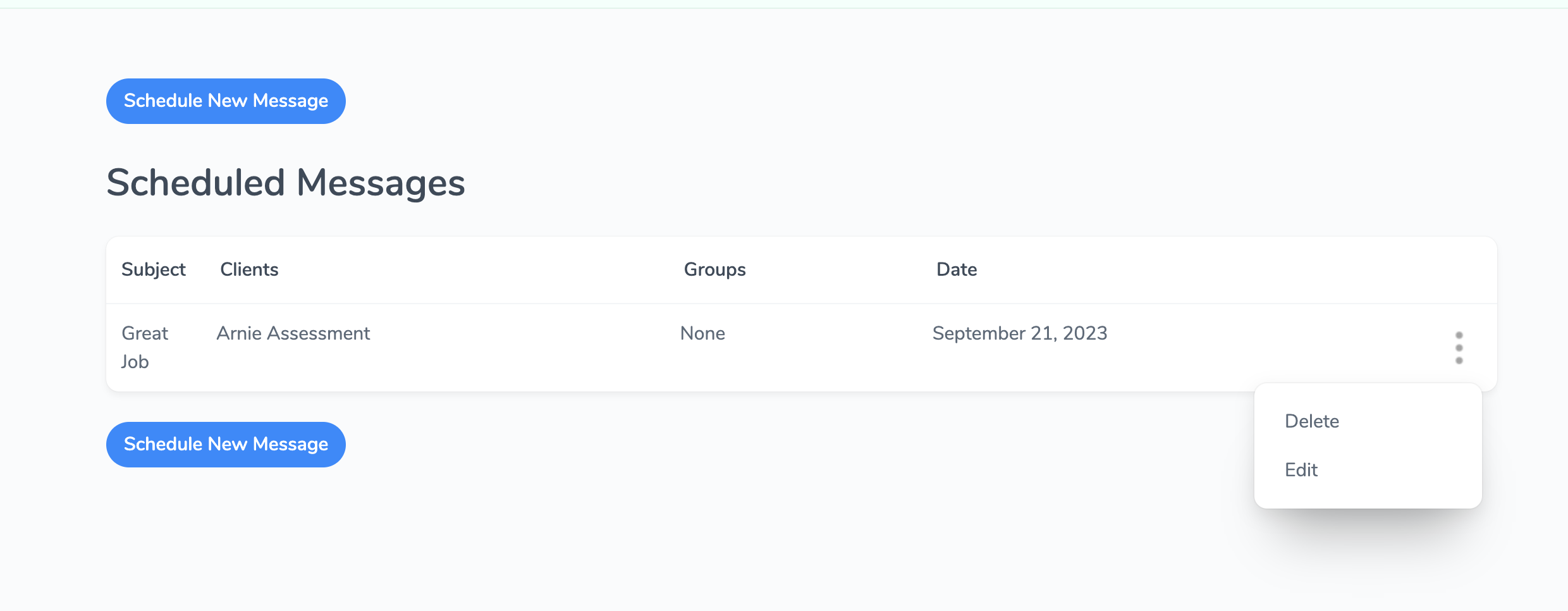1568x611 pixels.
Task: Select the Date column header
Action: [x=957, y=269]
